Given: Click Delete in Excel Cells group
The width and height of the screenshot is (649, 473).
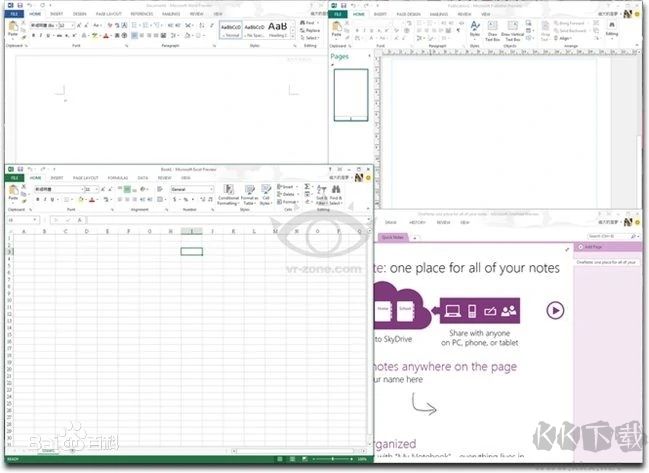Looking at the screenshot, I should coord(286,194).
